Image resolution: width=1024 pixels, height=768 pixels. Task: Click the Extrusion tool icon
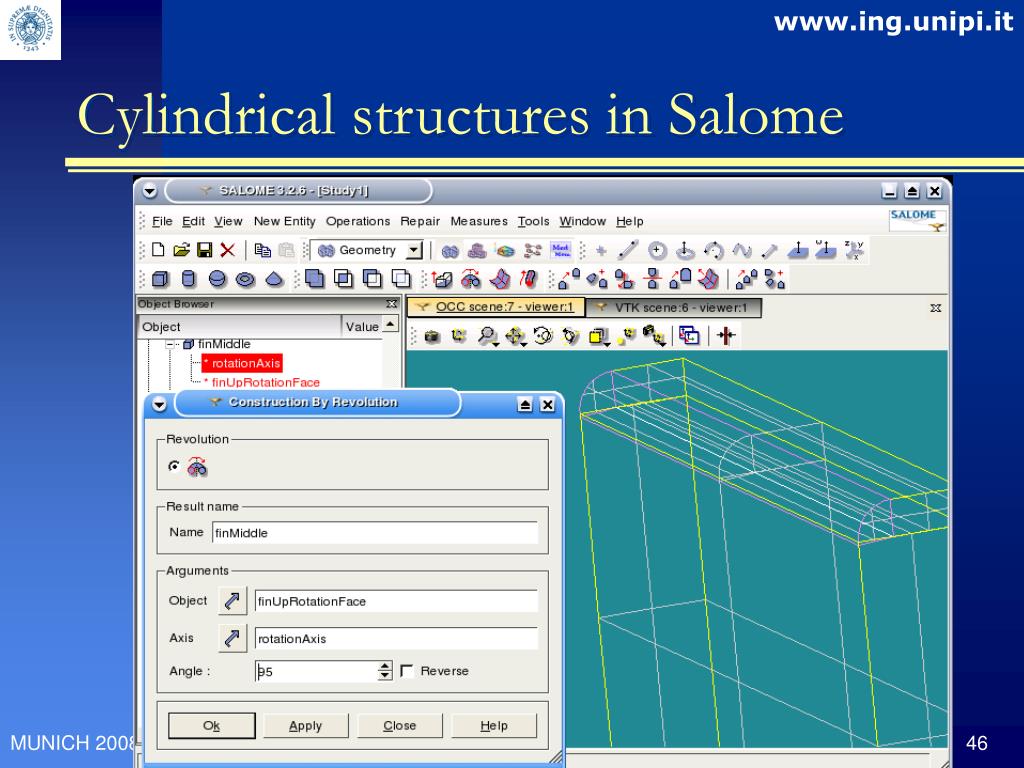pos(442,280)
